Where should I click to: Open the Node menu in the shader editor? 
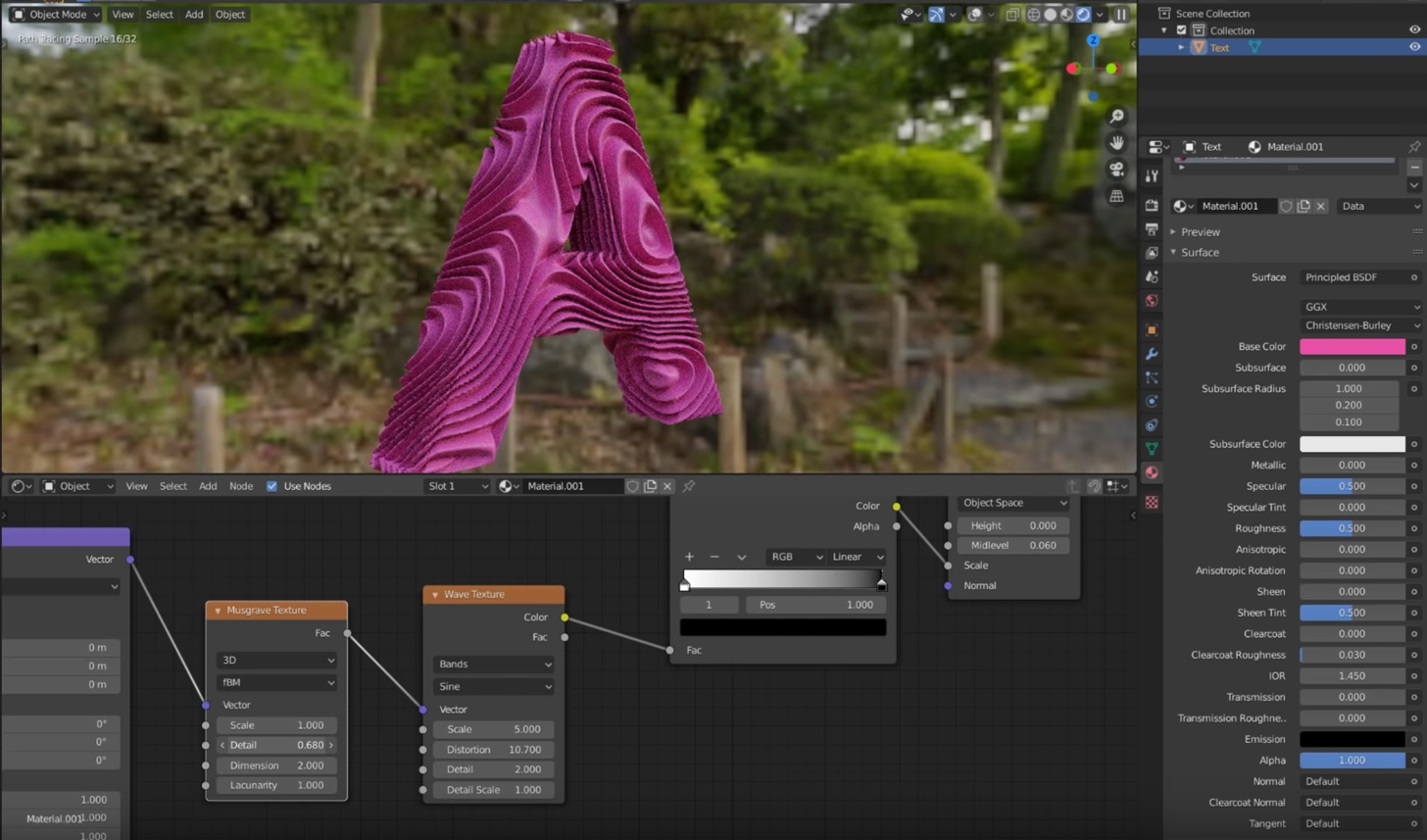[241, 485]
